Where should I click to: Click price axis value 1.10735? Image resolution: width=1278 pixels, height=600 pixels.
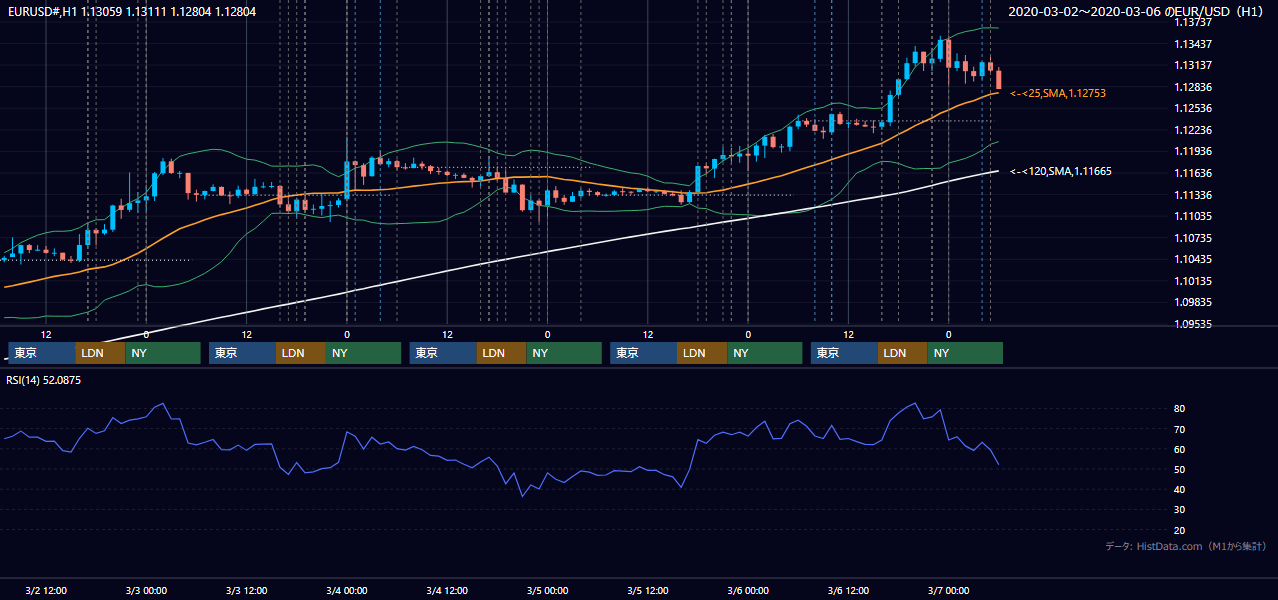click(x=1193, y=238)
